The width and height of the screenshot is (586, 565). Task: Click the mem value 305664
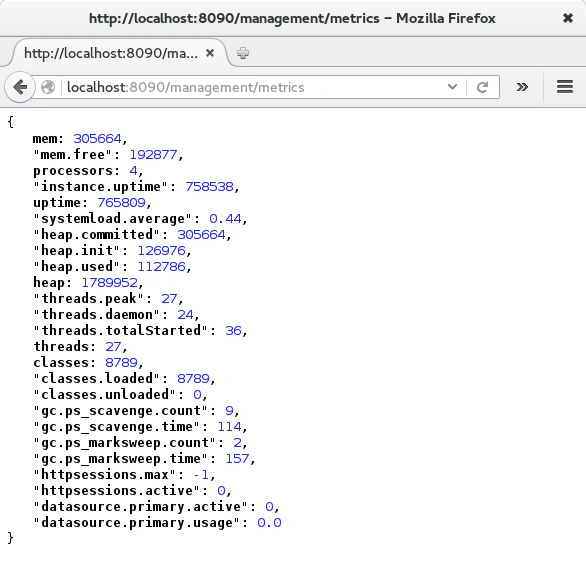click(x=97, y=139)
